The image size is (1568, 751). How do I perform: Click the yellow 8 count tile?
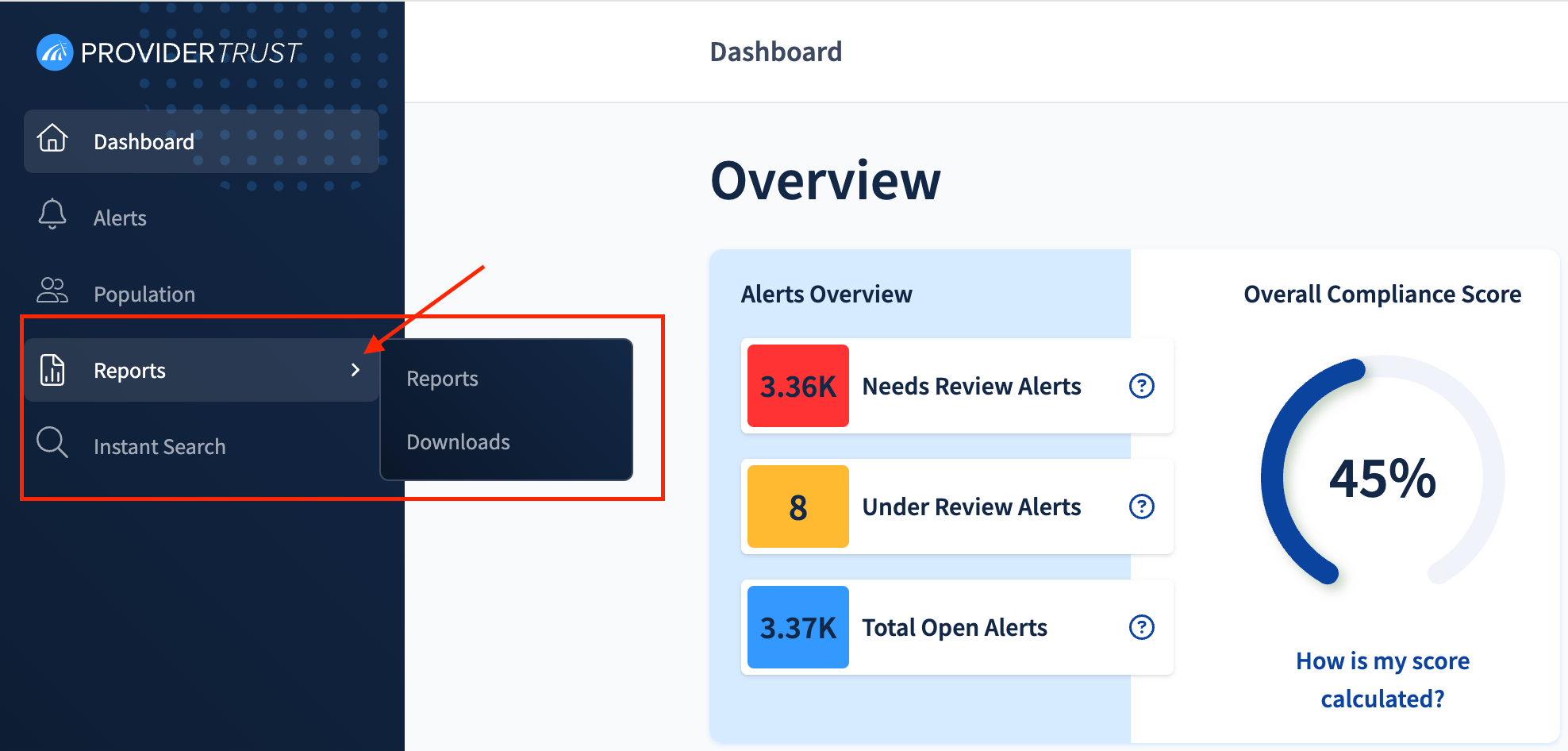point(798,506)
